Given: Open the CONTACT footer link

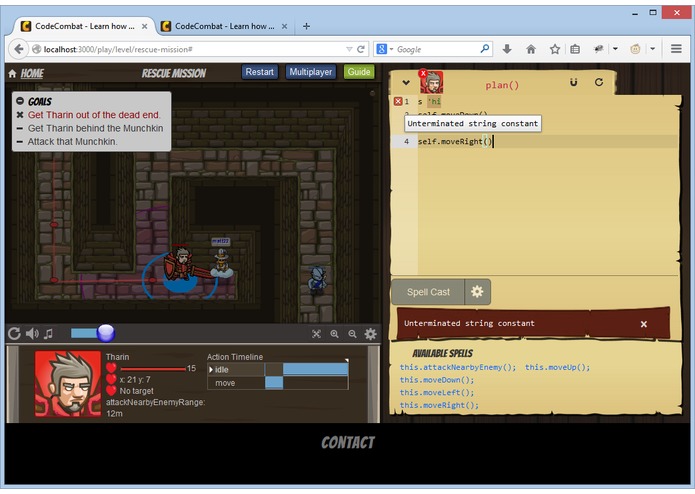Looking at the screenshot, I should (348, 443).
